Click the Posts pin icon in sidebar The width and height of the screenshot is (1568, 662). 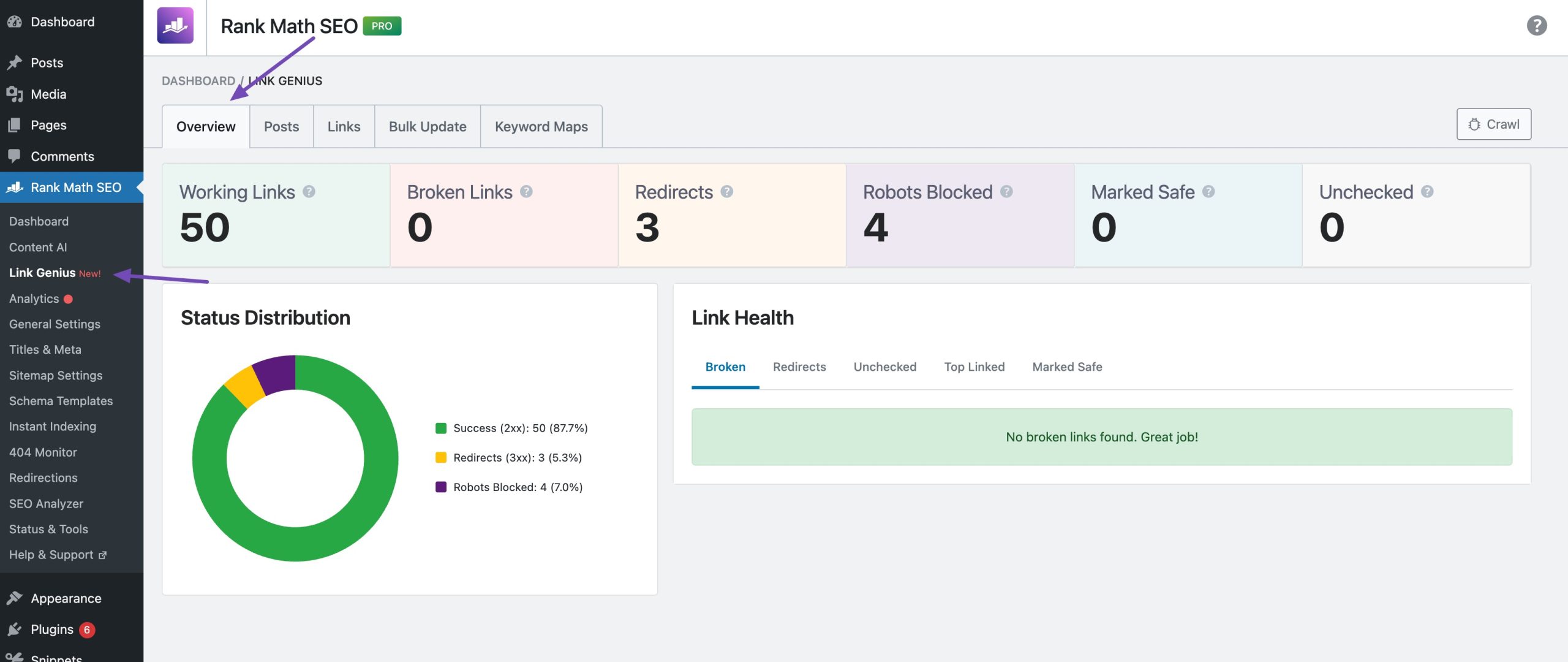15,62
